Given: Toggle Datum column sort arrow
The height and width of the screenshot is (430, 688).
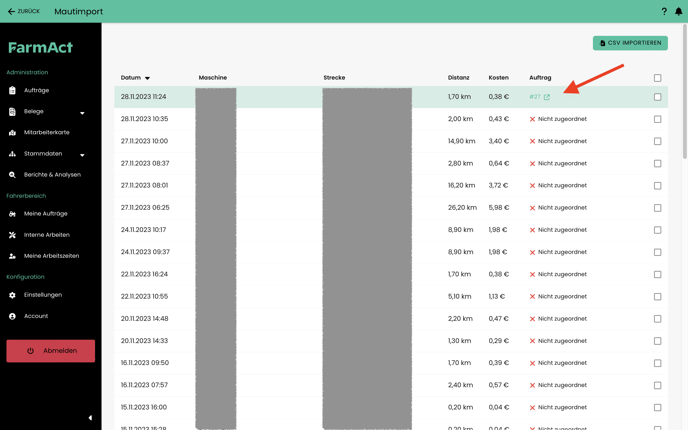Looking at the screenshot, I should pyautogui.click(x=147, y=78).
